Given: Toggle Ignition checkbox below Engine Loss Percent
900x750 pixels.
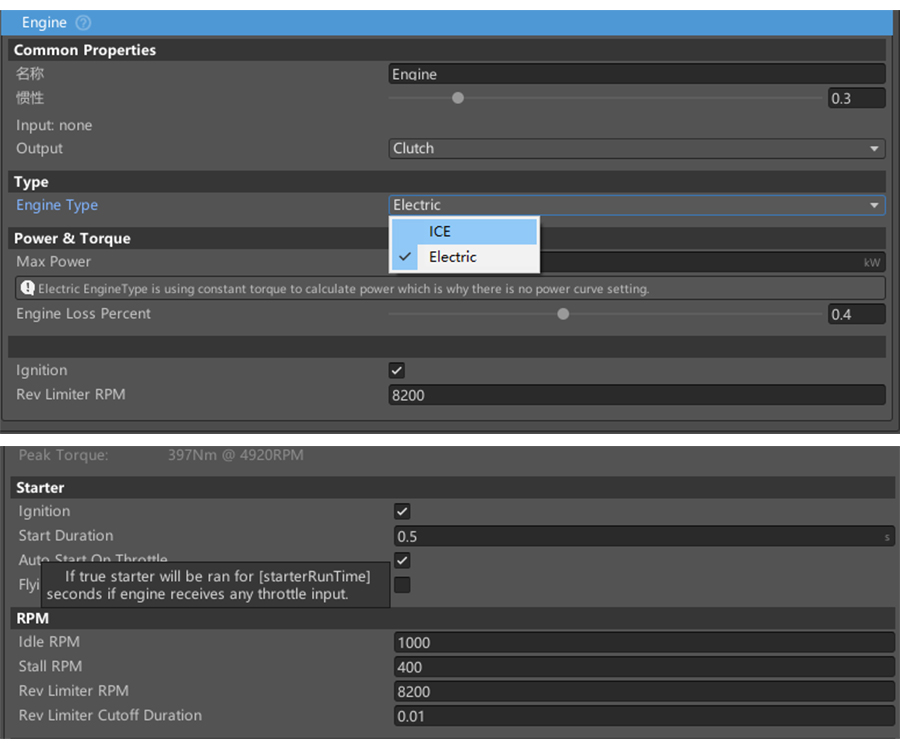Looking at the screenshot, I should pos(397,370).
